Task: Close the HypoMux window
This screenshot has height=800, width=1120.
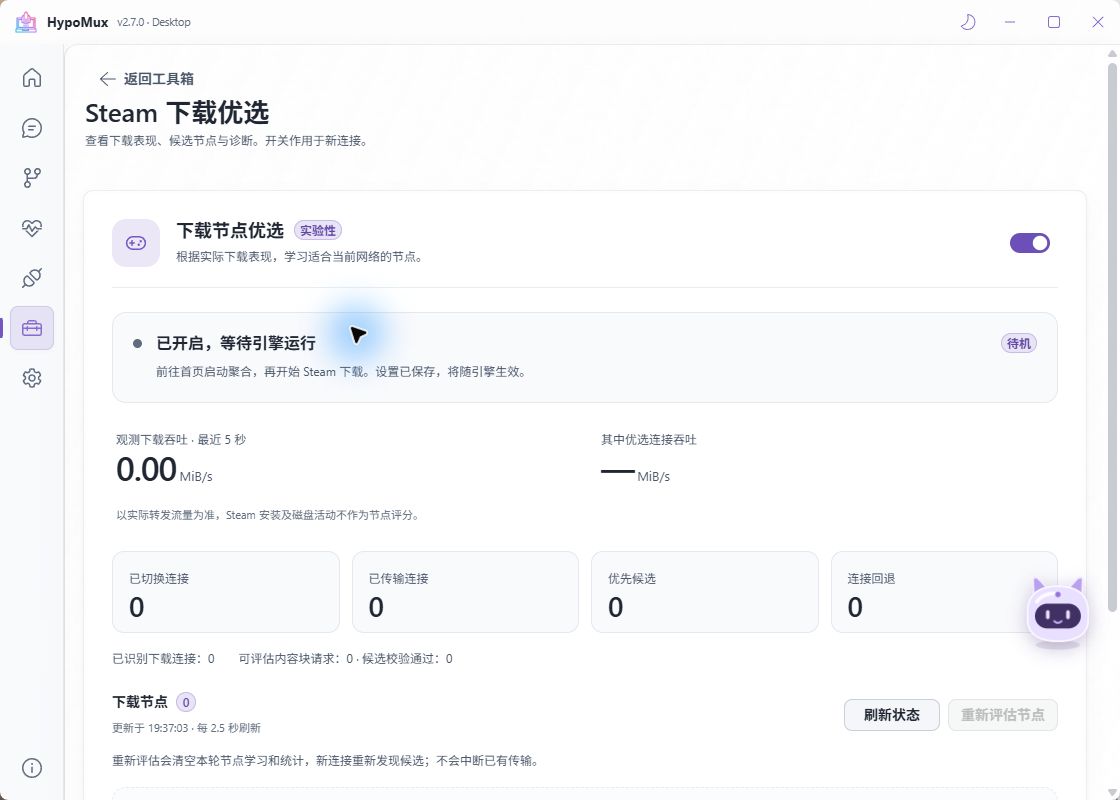Action: (x=1098, y=22)
